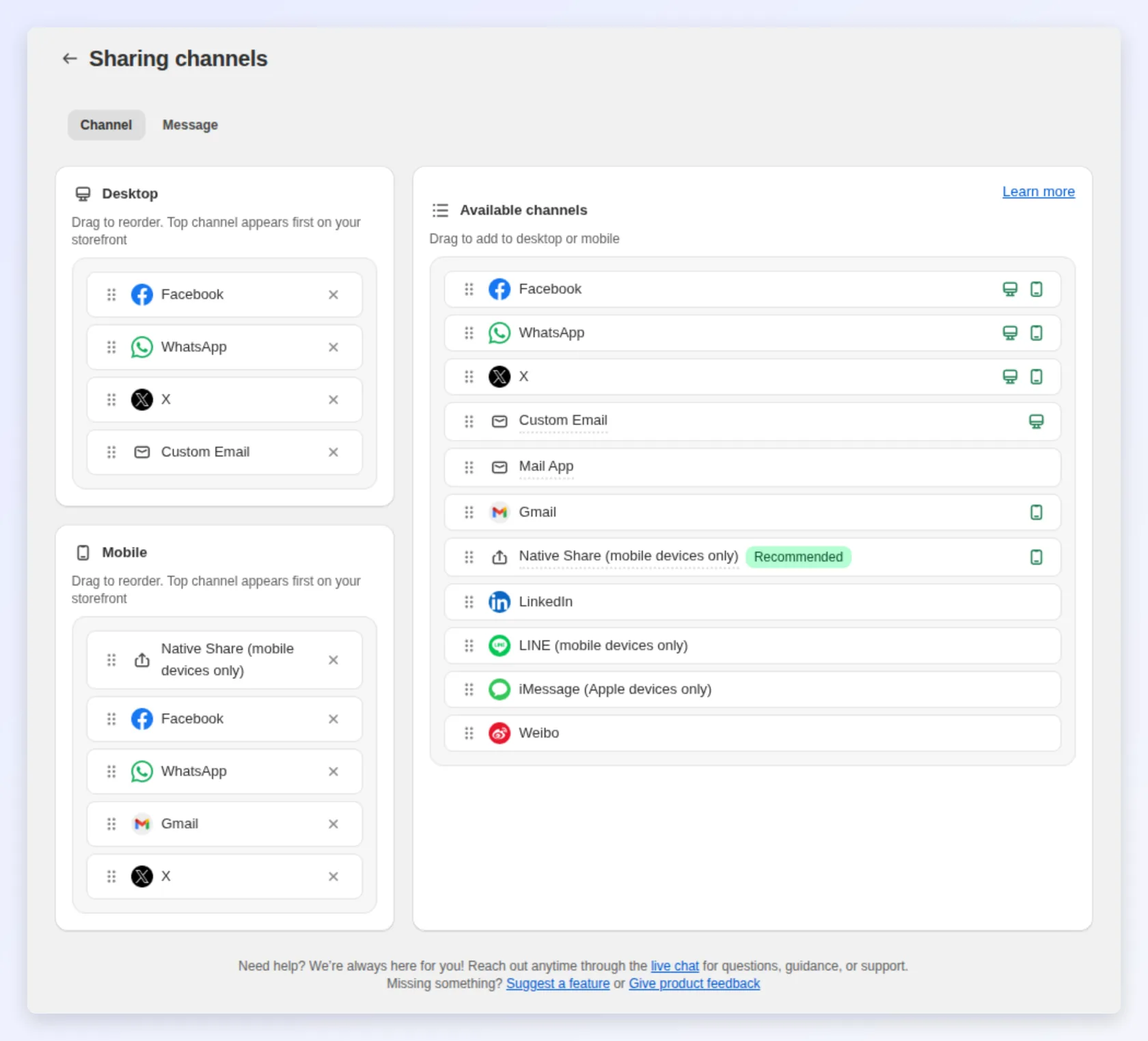Screen dimensions: 1148x1041
Task: Click the iMessage channel logo
Action: tap(500, 690)
